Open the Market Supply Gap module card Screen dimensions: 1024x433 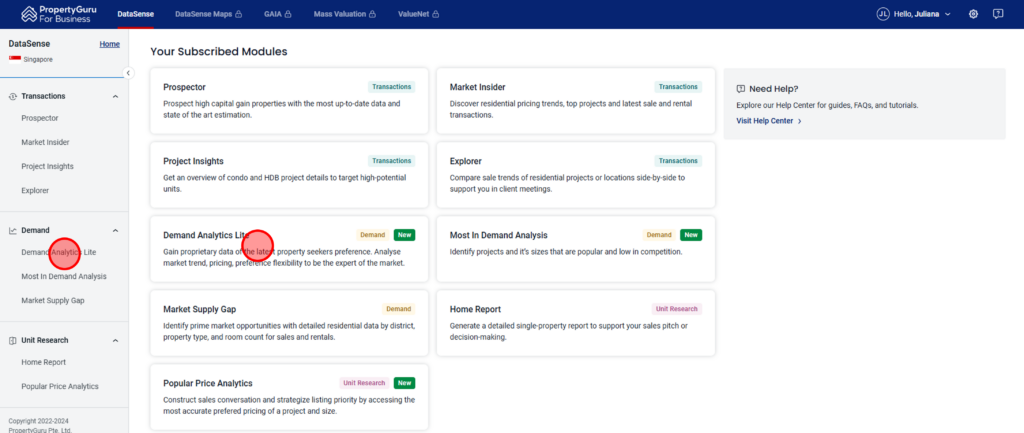[289, 323]
